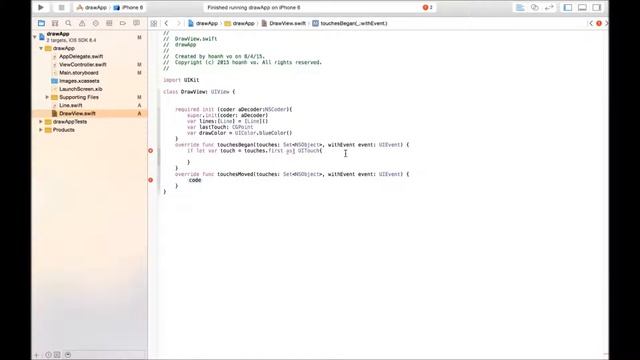Expand the Supporting Files group
640x360 pixels.
click(47, 97)
